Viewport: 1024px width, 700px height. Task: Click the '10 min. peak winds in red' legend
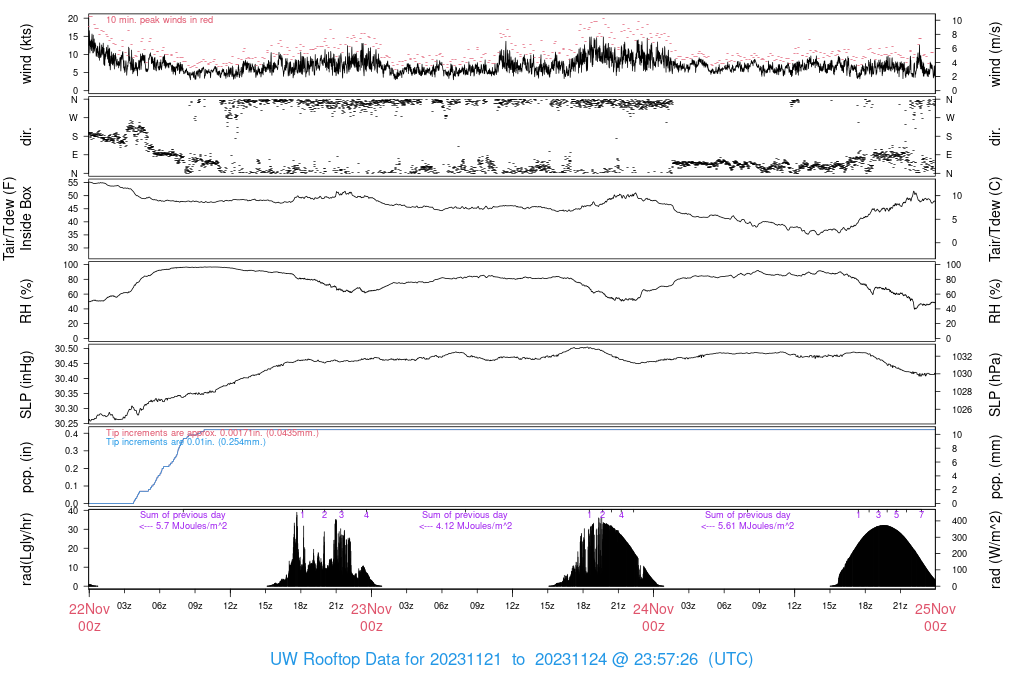(x=160, y=20)
